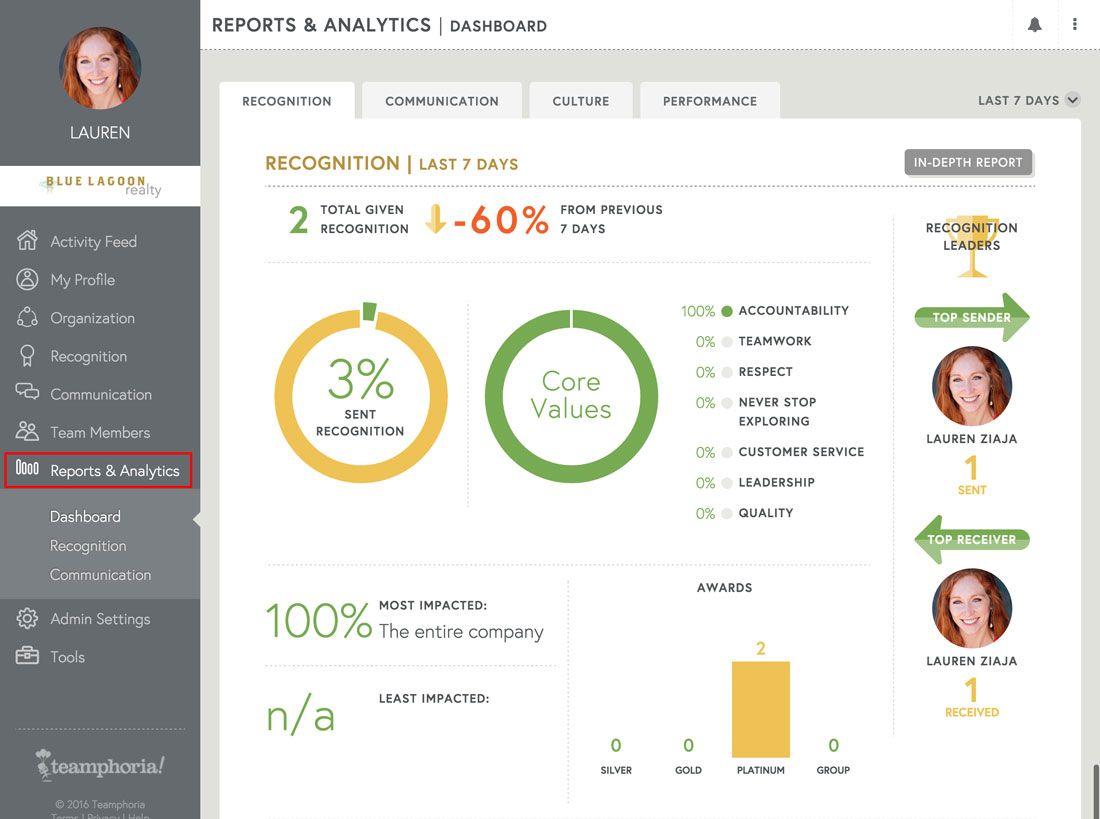
Task: Open Communication via the speech bubble icon
Action: [29, 394]
